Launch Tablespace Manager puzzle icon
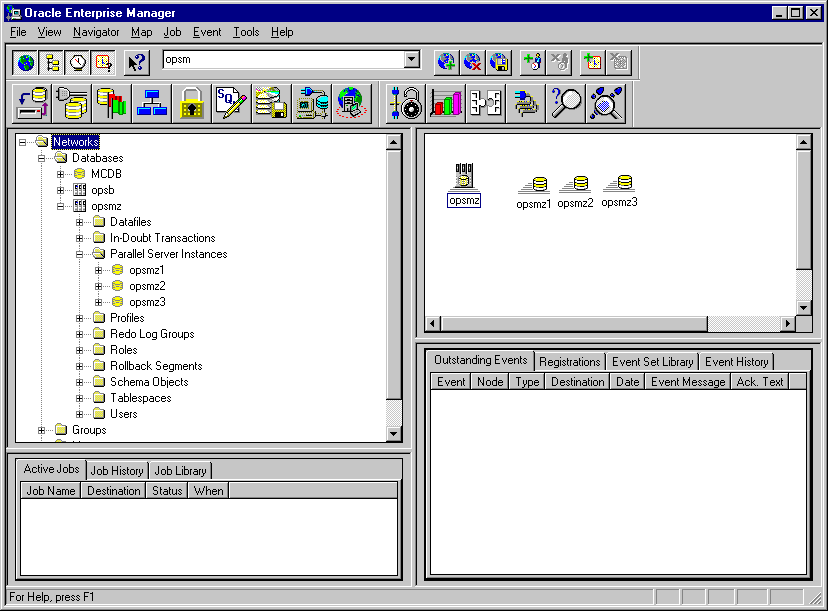This screenshot has width=828, height=611. 486,103
